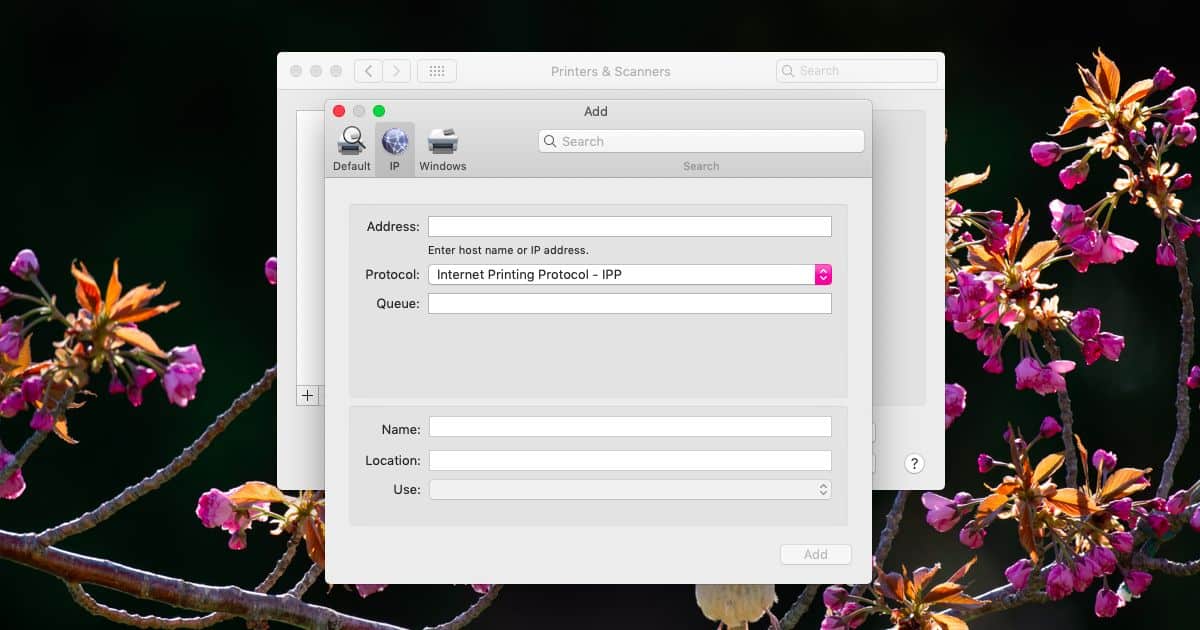Open the Windows printer tab icon
Viewport: 1200px width, 630px height.
point(443,141)
